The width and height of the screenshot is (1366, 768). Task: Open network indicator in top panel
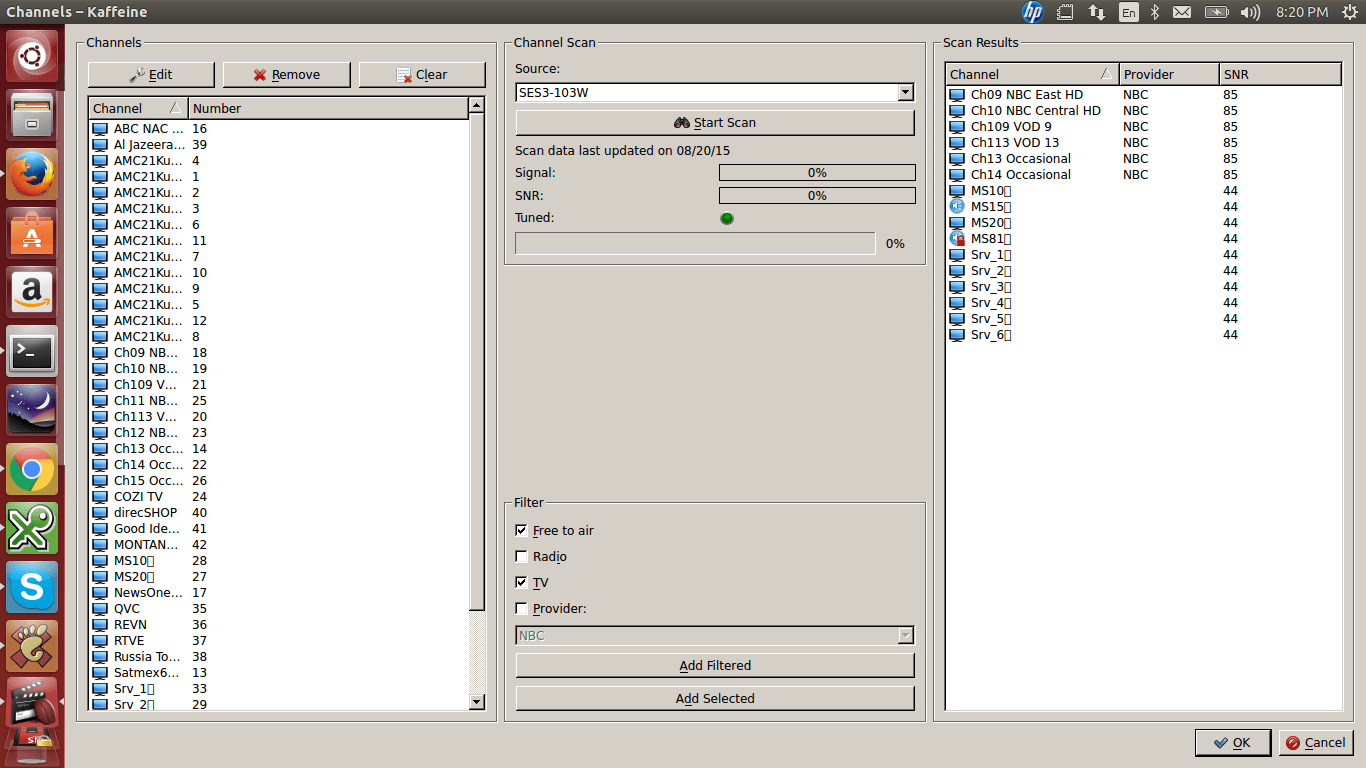(1097, 12)
